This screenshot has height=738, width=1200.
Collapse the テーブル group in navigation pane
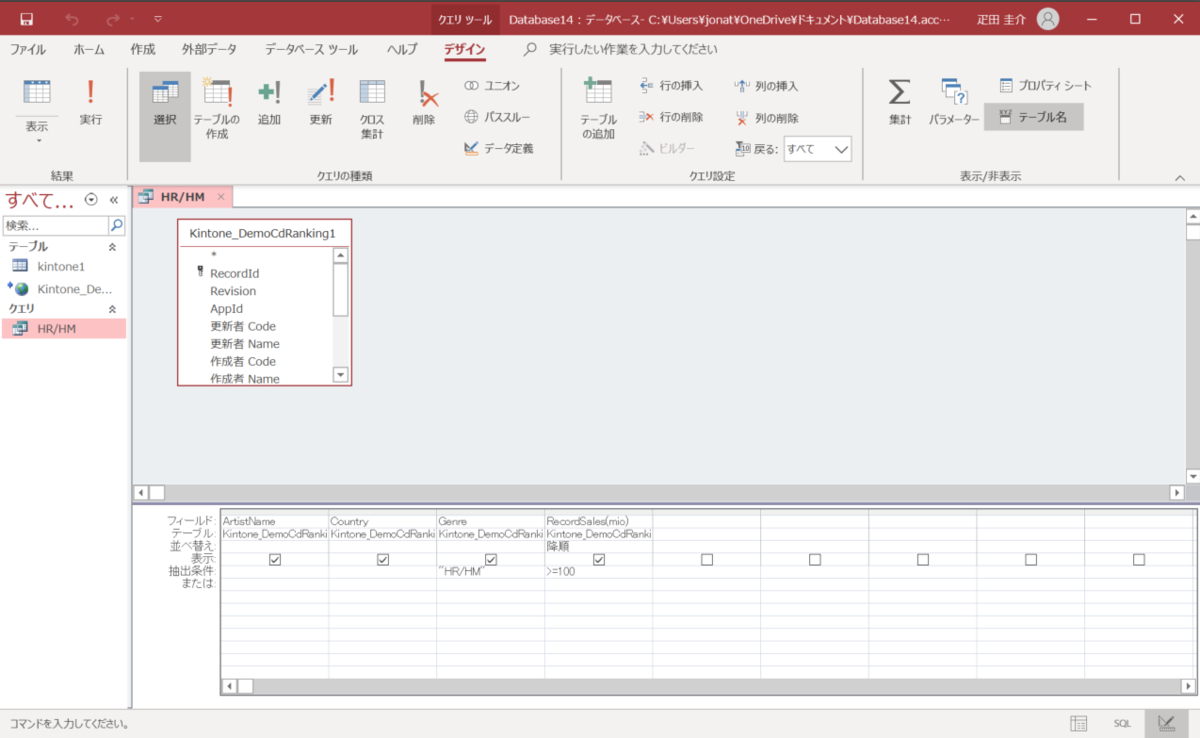point(112,247)
